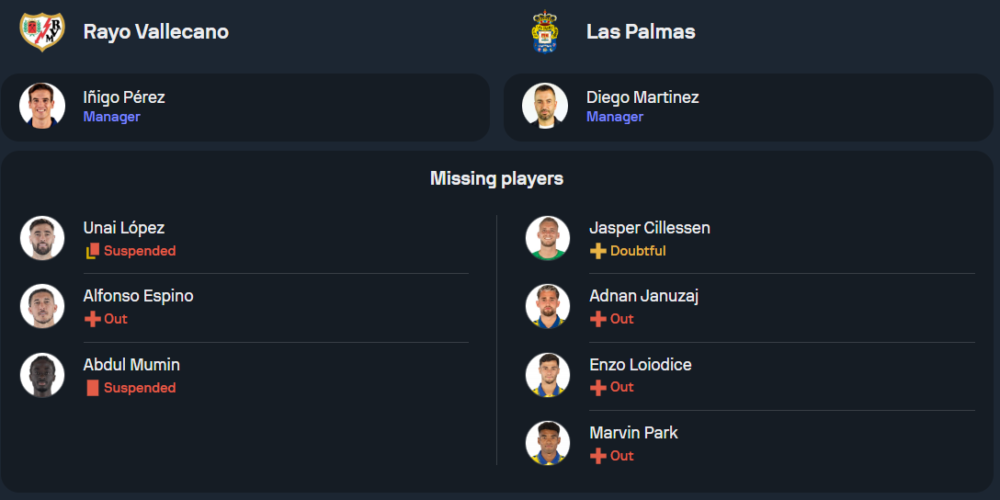Click the Las Palmas club crest
The height and width of the screenshot is (500, 1000).
pos(544,32)
